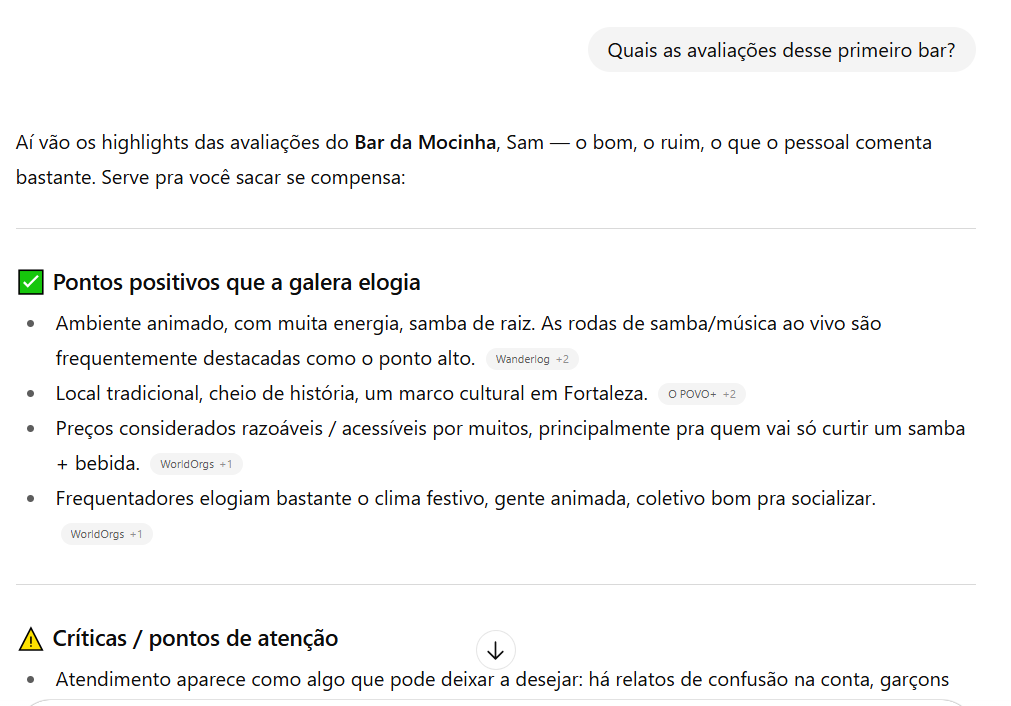Open the WorldOrgs citation after "bebida."
Viewport: 1011px width, 706px height.
196,464
